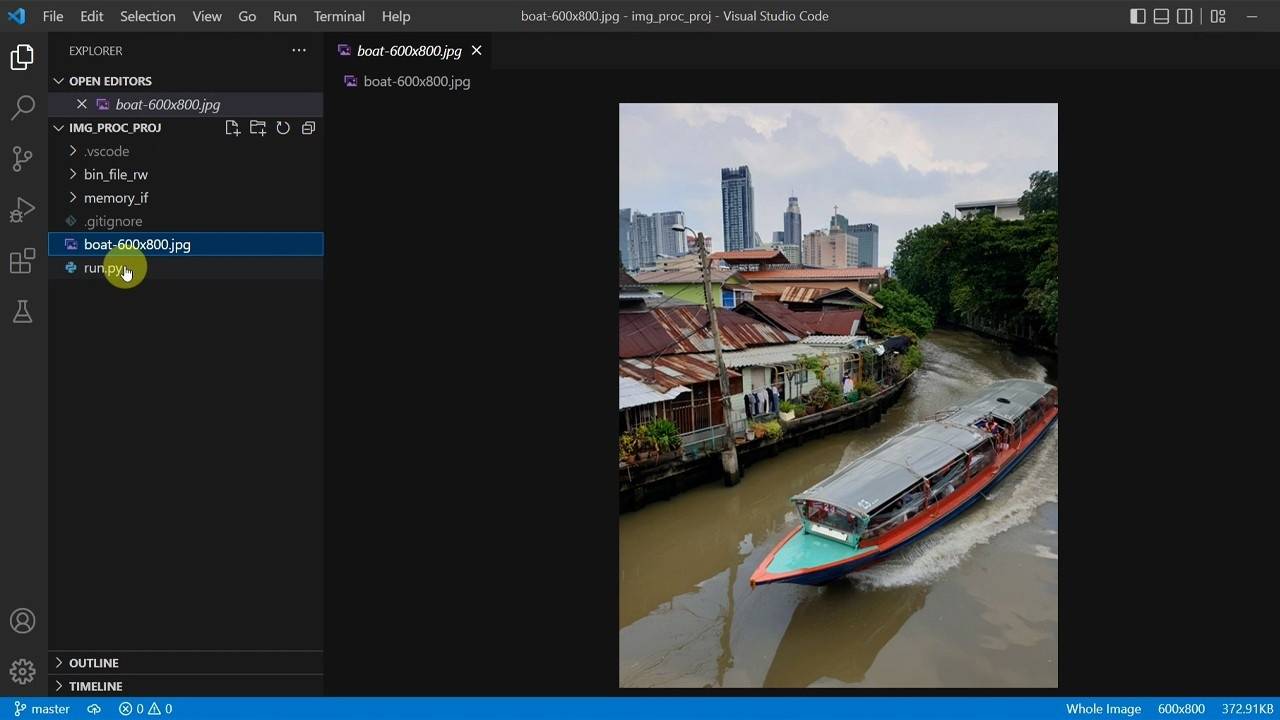Collapse the IMG_PROC_PROJ folder section
The height and width of the screenshot is (720, 1280).
[x=115, y=128]
